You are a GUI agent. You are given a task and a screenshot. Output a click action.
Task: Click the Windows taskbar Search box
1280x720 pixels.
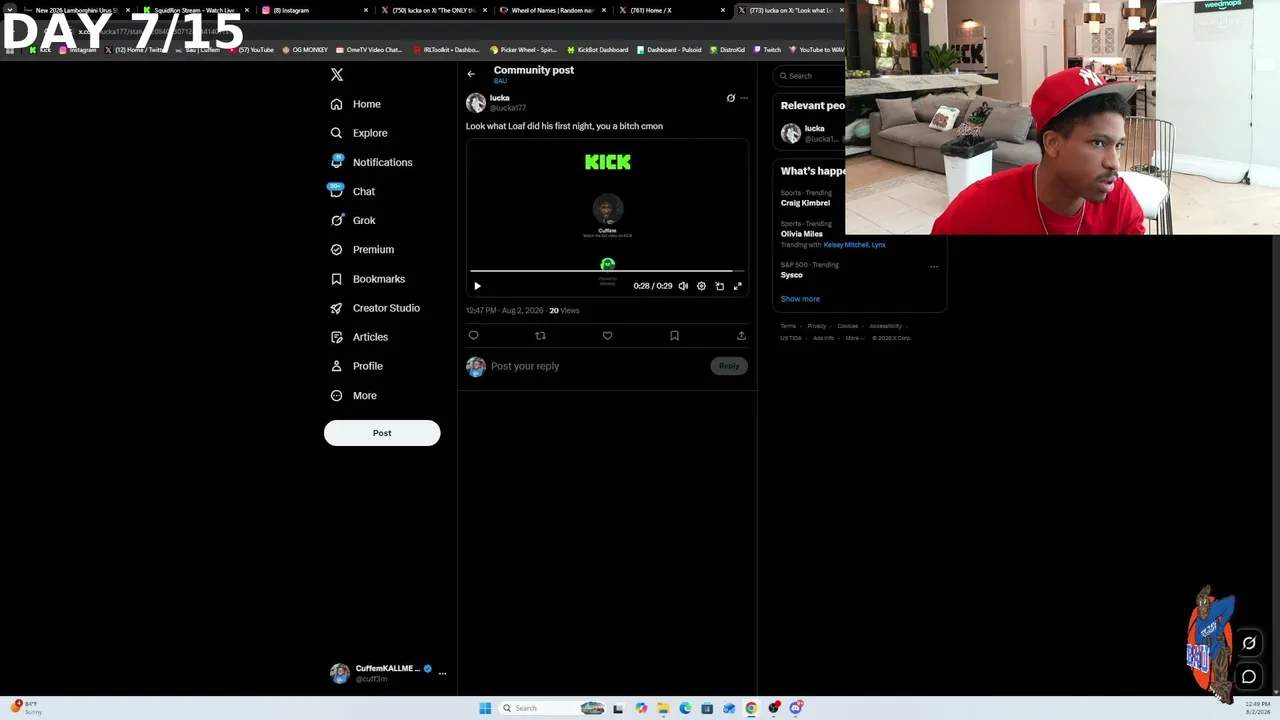[x=552, y=708]
